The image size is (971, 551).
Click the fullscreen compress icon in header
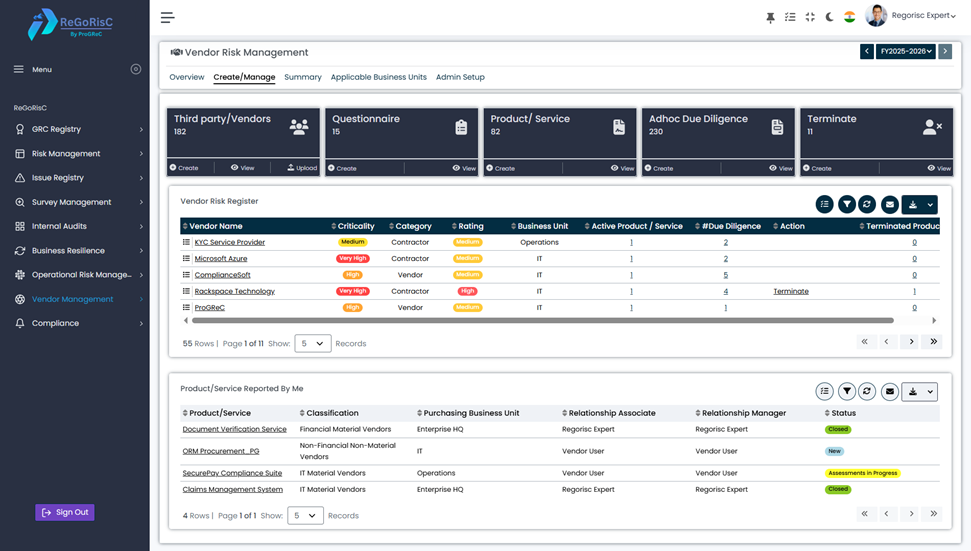point(810,17)
